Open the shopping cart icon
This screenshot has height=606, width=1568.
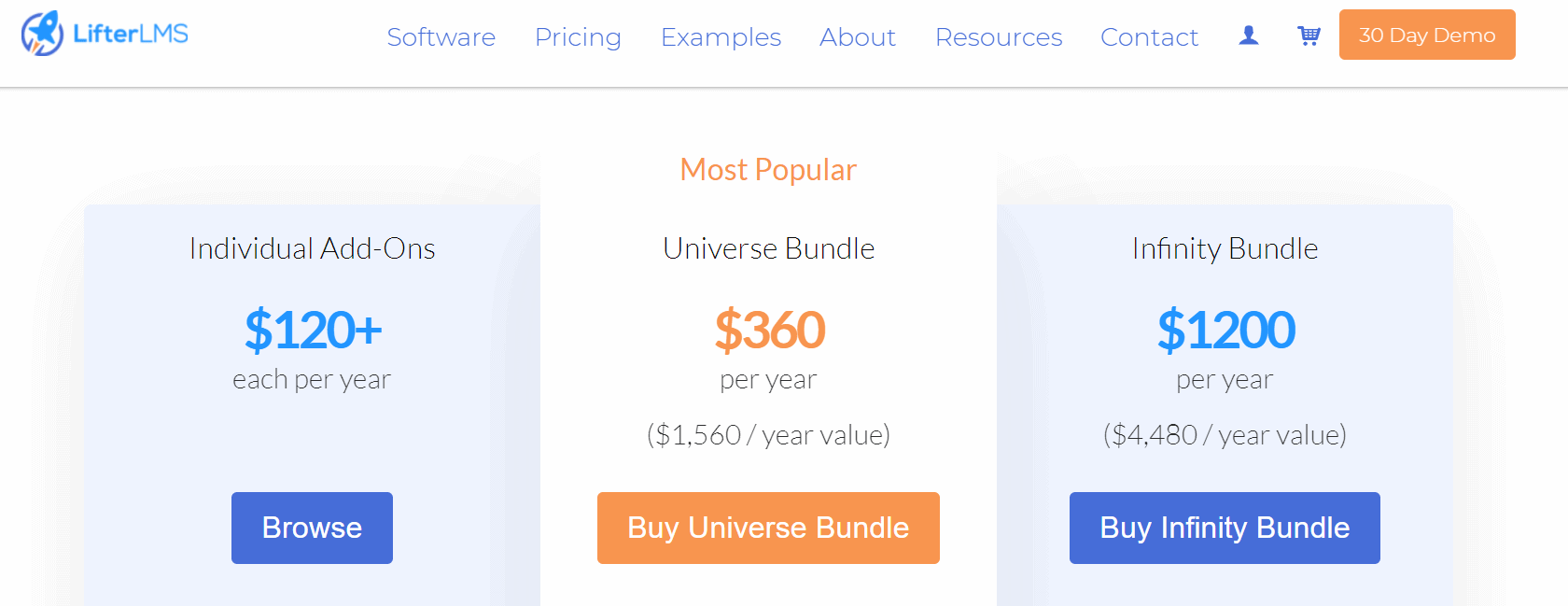(1309, 35)
